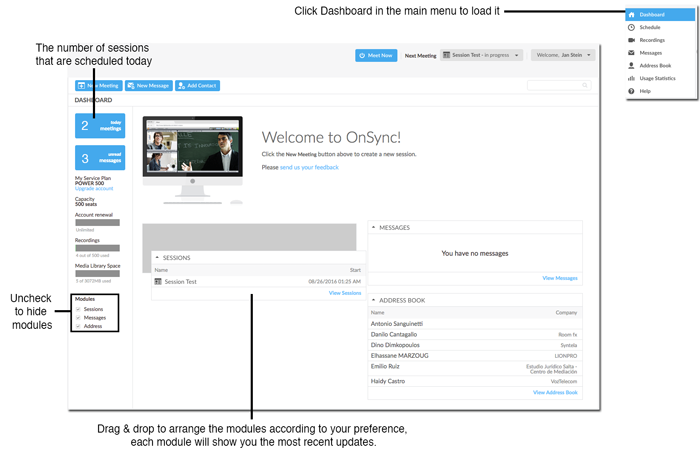Click the Help question mark icon
700x460 pixels.
coord(631,91)
